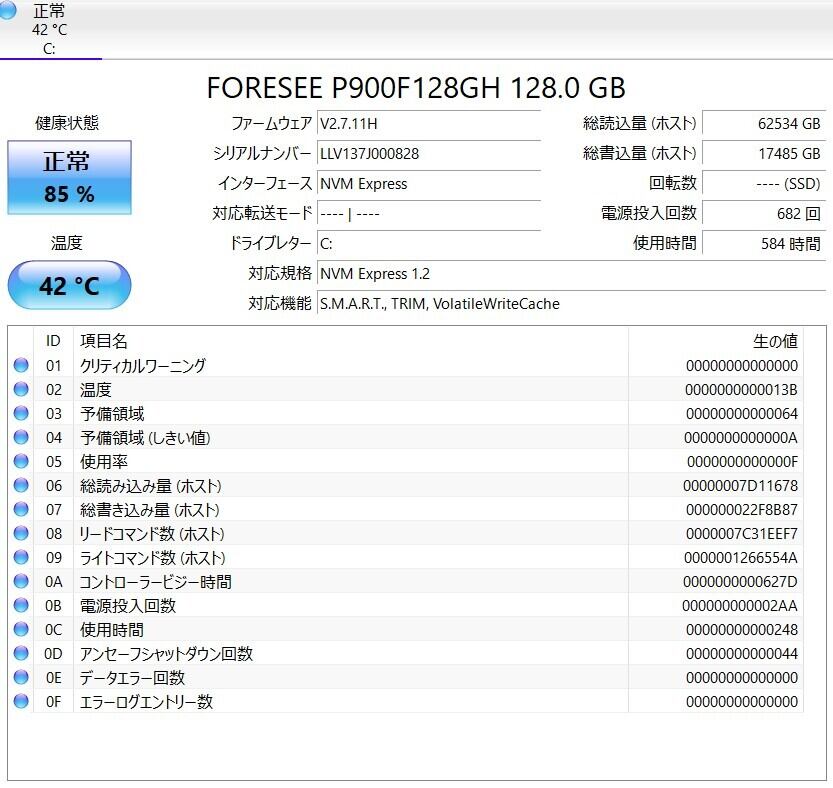Select the drive C: tab showing 42 °C
This screenshot has width=833, height=788.
point(49,30)
